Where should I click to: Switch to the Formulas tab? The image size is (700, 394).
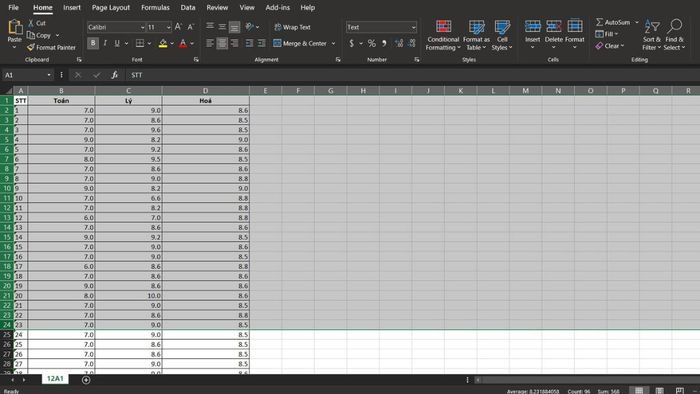[x=155, y=8]
